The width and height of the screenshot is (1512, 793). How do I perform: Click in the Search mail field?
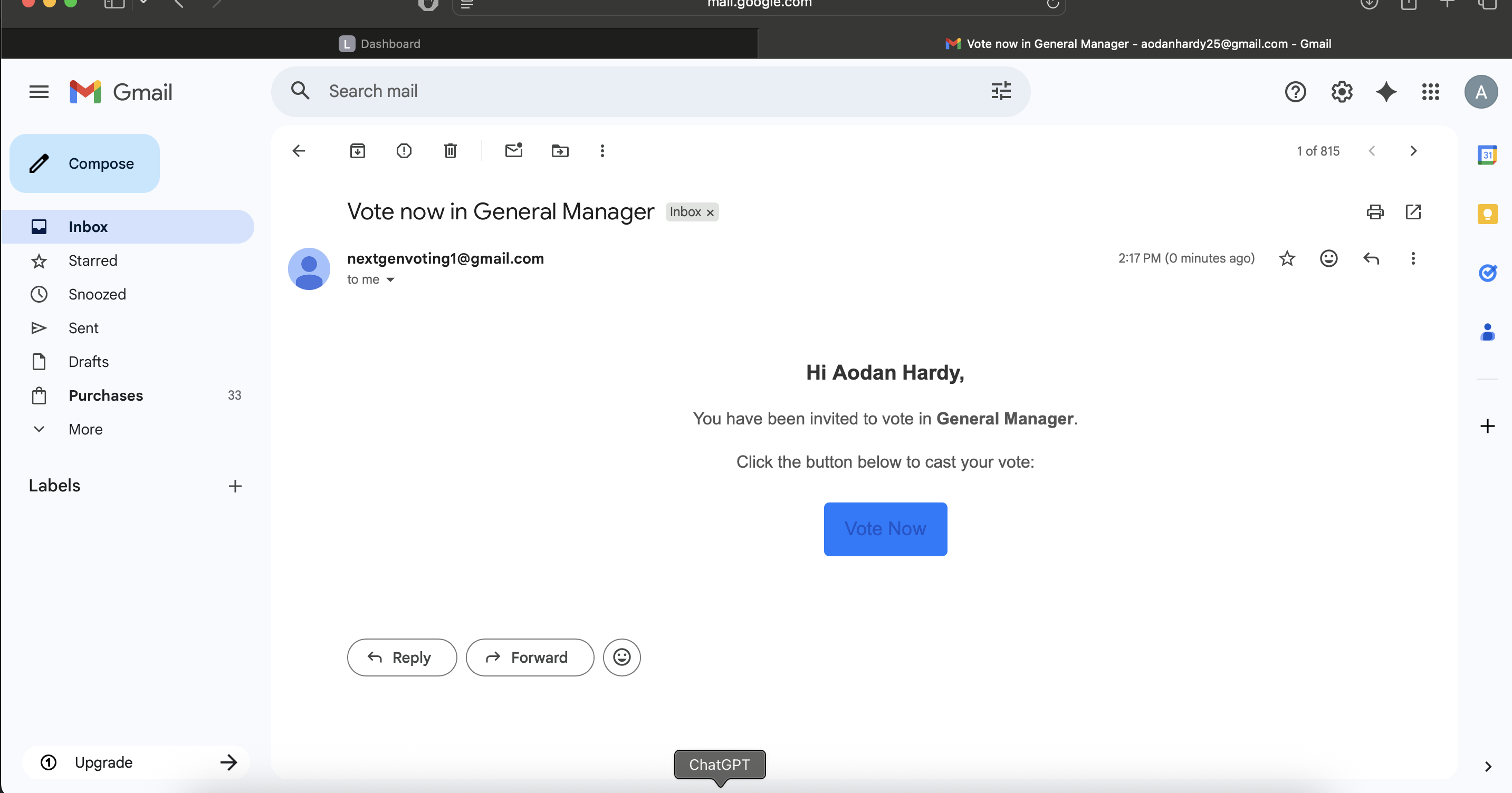coord(587,91)
